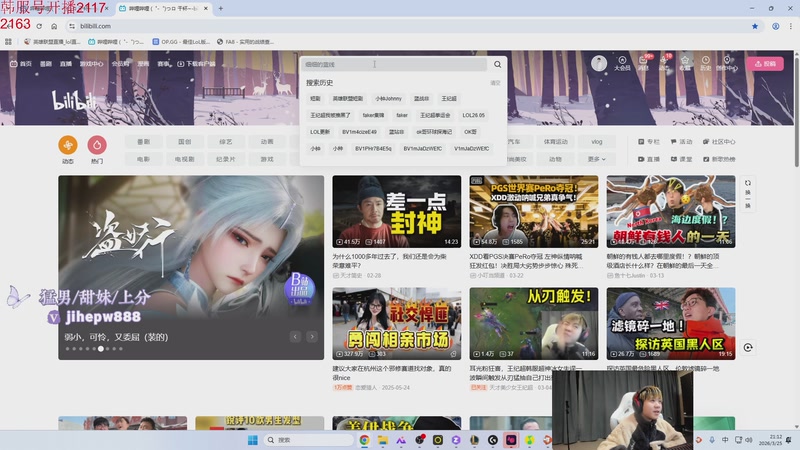Screen dimensions: 800x450
Task: Click the Chrome reload button
Action: pyautogui.click(x=39, y=26)
